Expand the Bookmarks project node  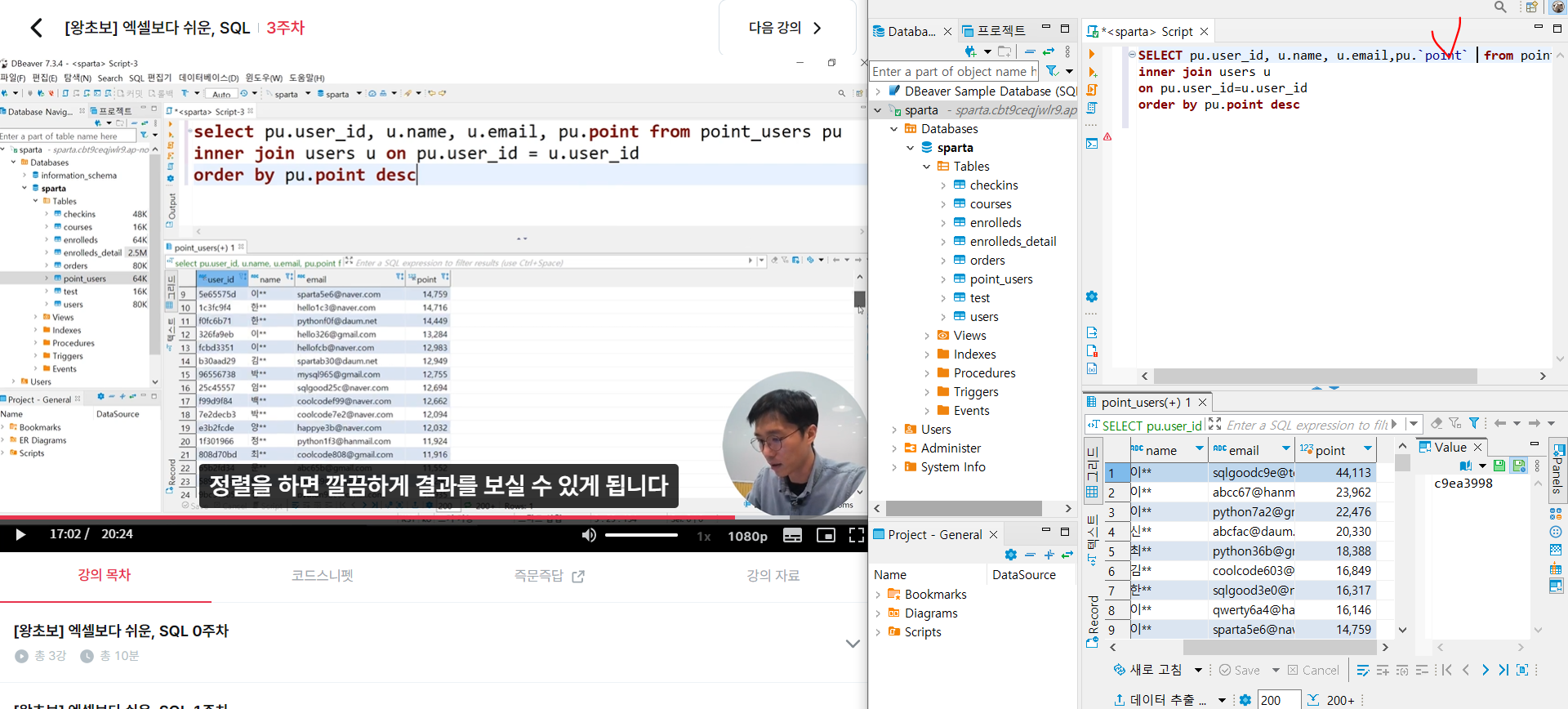tap(878, 595)
